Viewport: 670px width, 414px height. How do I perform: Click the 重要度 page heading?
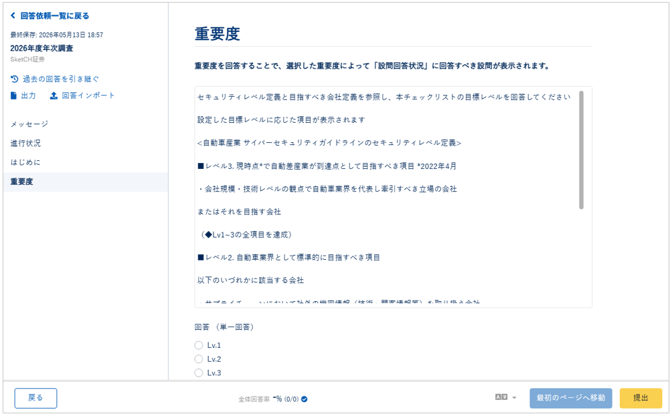coord(217,34)
